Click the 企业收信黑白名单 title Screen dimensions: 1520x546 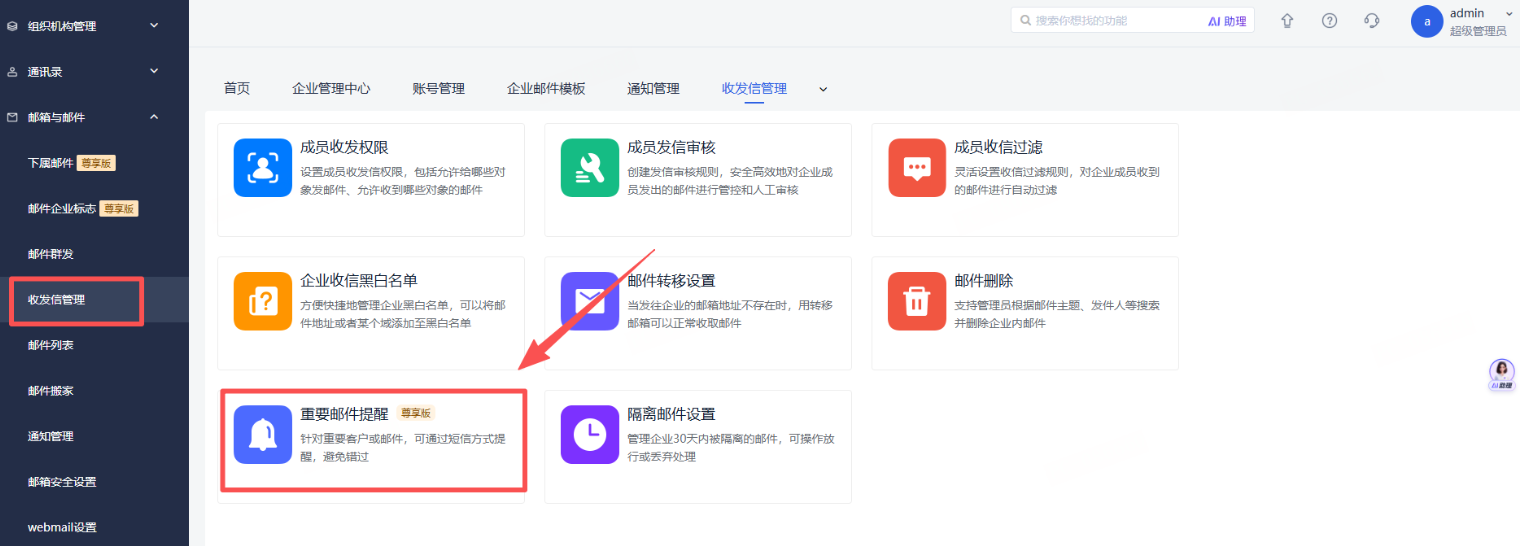[359, 281]
